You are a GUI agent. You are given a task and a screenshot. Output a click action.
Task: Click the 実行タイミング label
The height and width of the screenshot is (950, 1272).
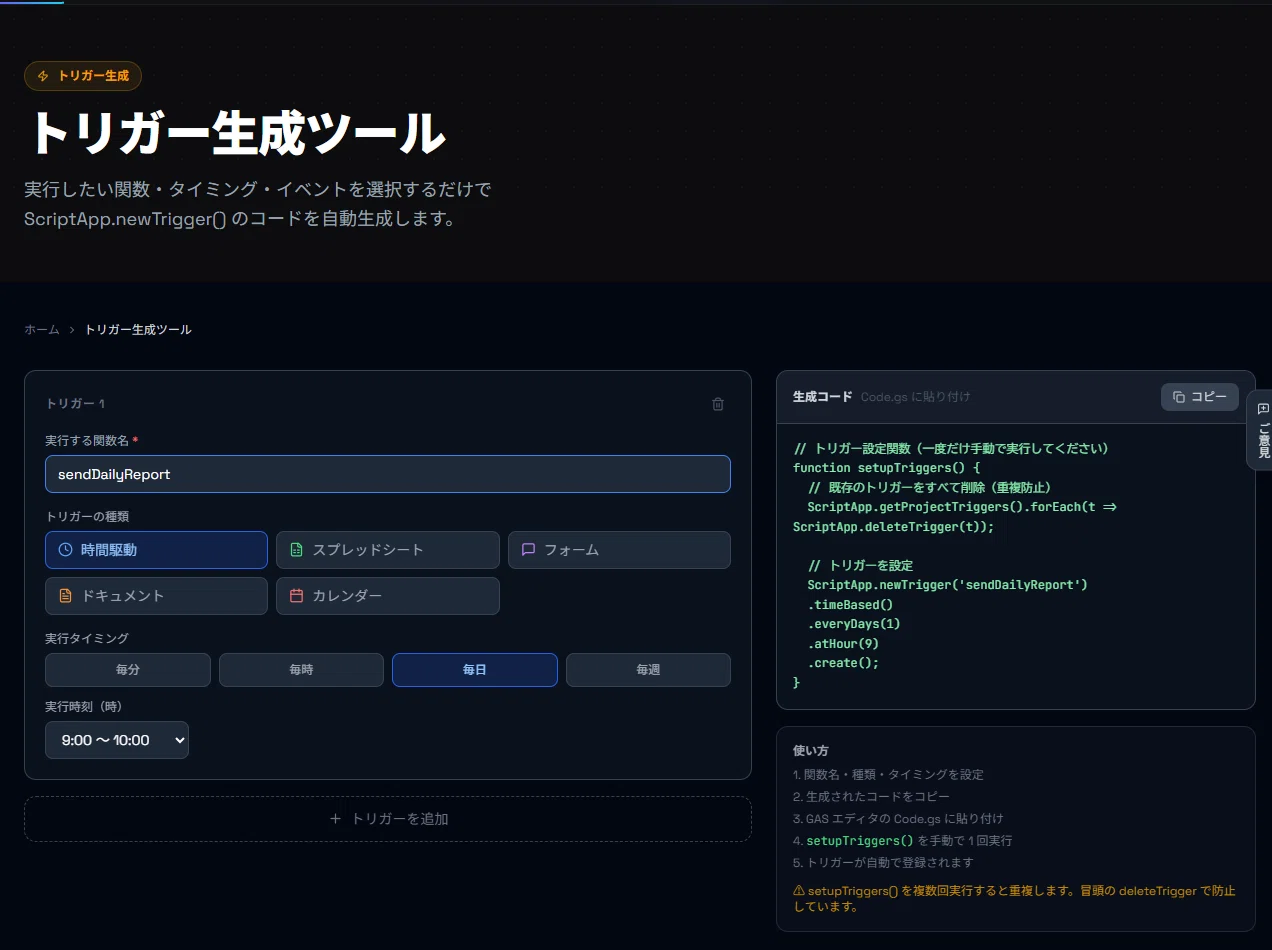(87, 638)
